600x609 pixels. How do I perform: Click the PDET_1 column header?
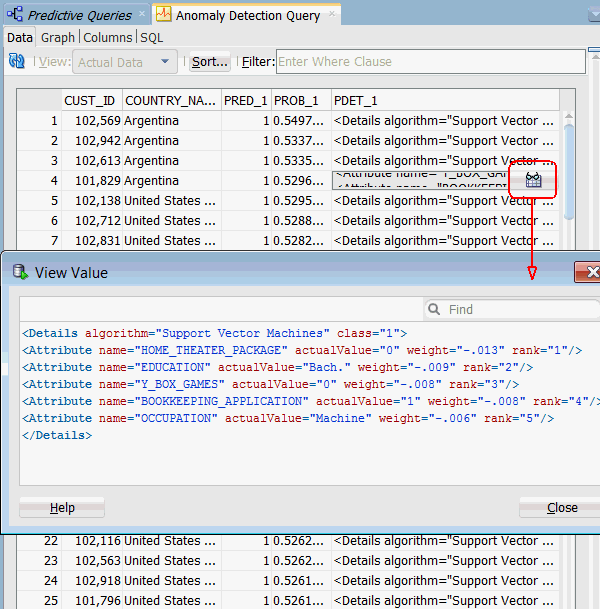[x=445, y=101]
